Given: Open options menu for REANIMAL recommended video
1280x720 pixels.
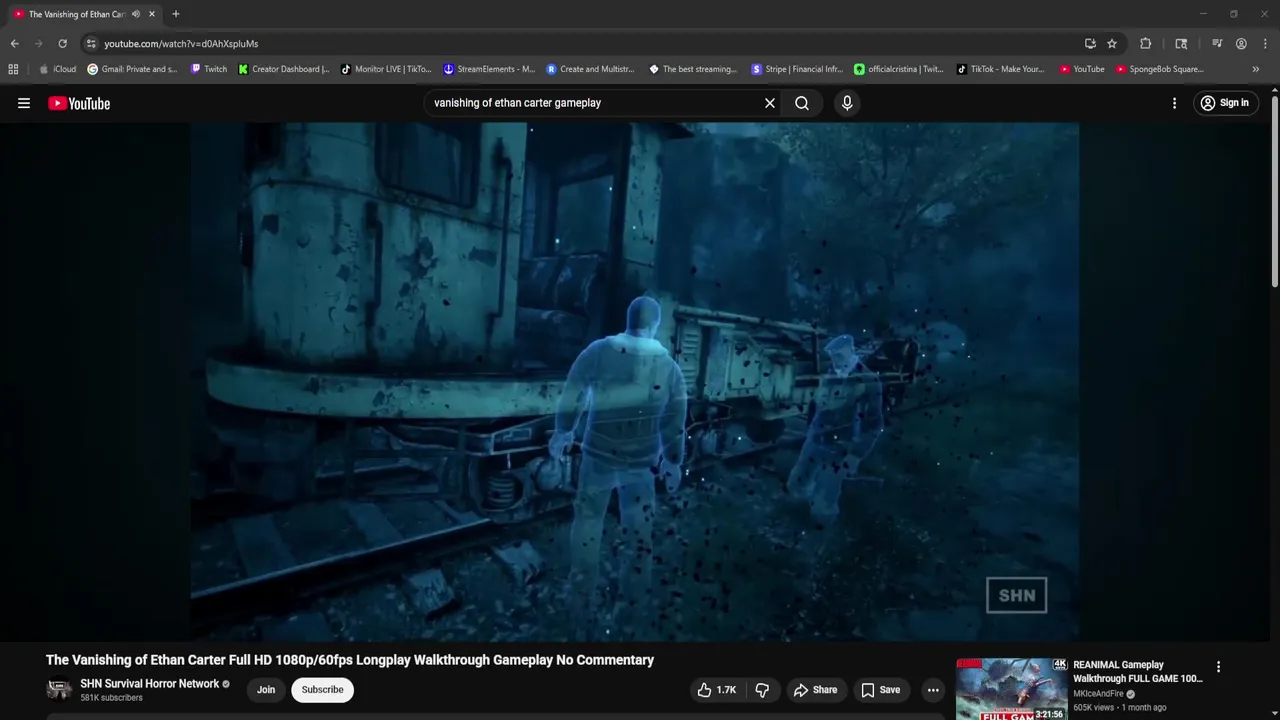Looking at the screenshot, I should [x=1218, y=667].
